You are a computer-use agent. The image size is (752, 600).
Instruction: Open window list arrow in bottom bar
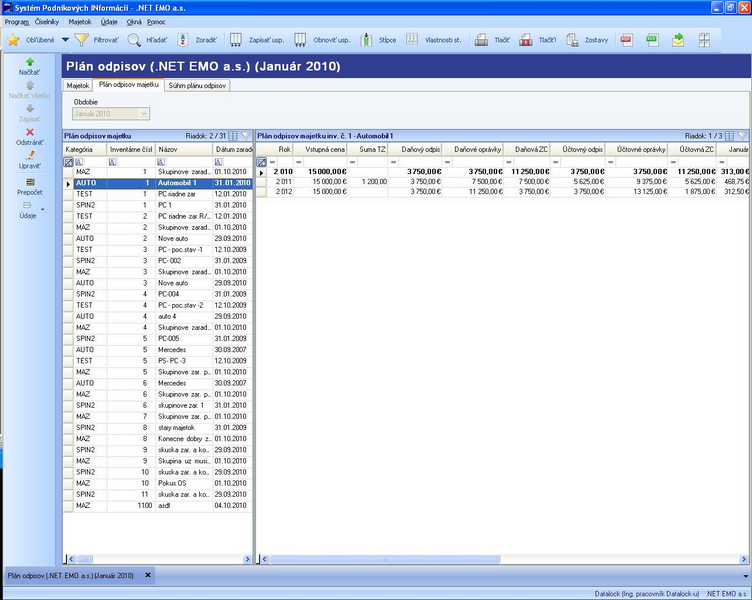[x=745, y=576]
